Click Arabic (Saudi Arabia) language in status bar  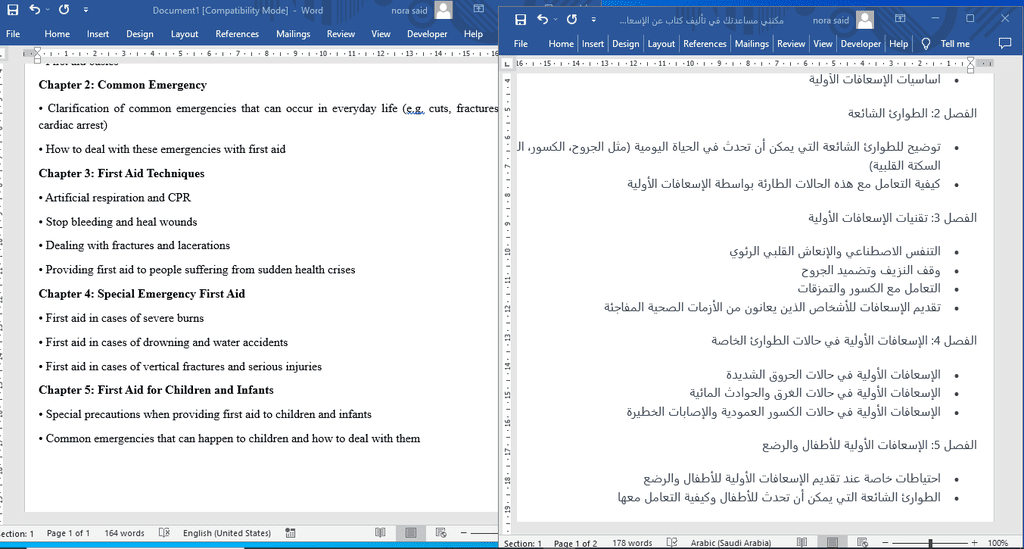731,542
